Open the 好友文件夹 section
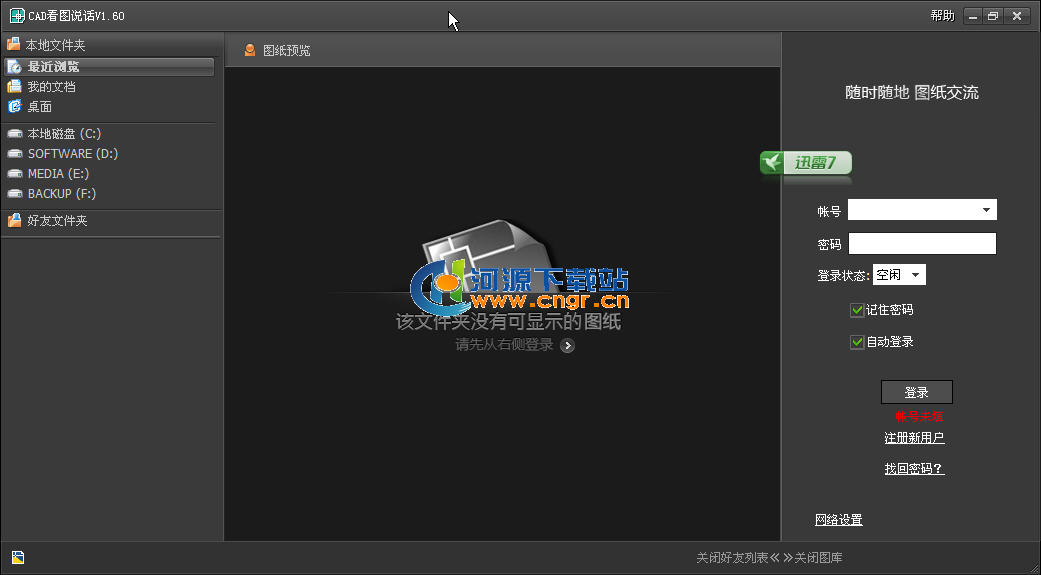 point(57,220)
